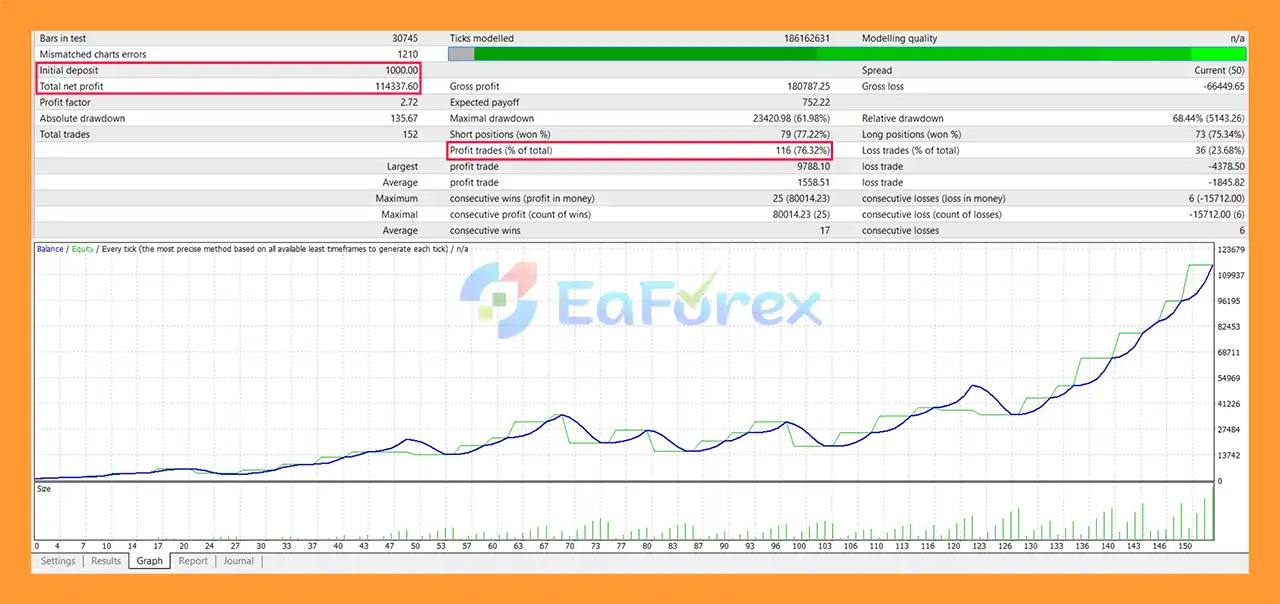Switch to the Settings tab
The image size is (1280, 604).
(58, 561)
